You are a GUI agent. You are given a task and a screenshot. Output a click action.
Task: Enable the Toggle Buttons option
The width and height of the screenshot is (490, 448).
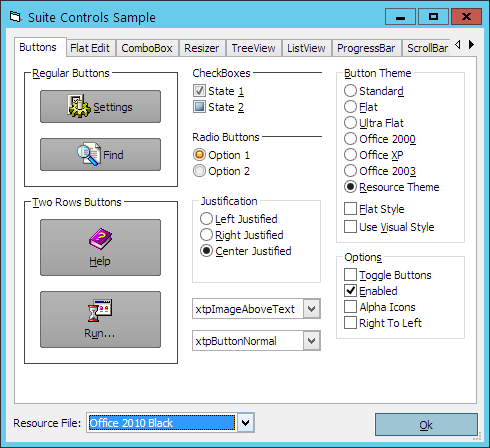[388, 275]
